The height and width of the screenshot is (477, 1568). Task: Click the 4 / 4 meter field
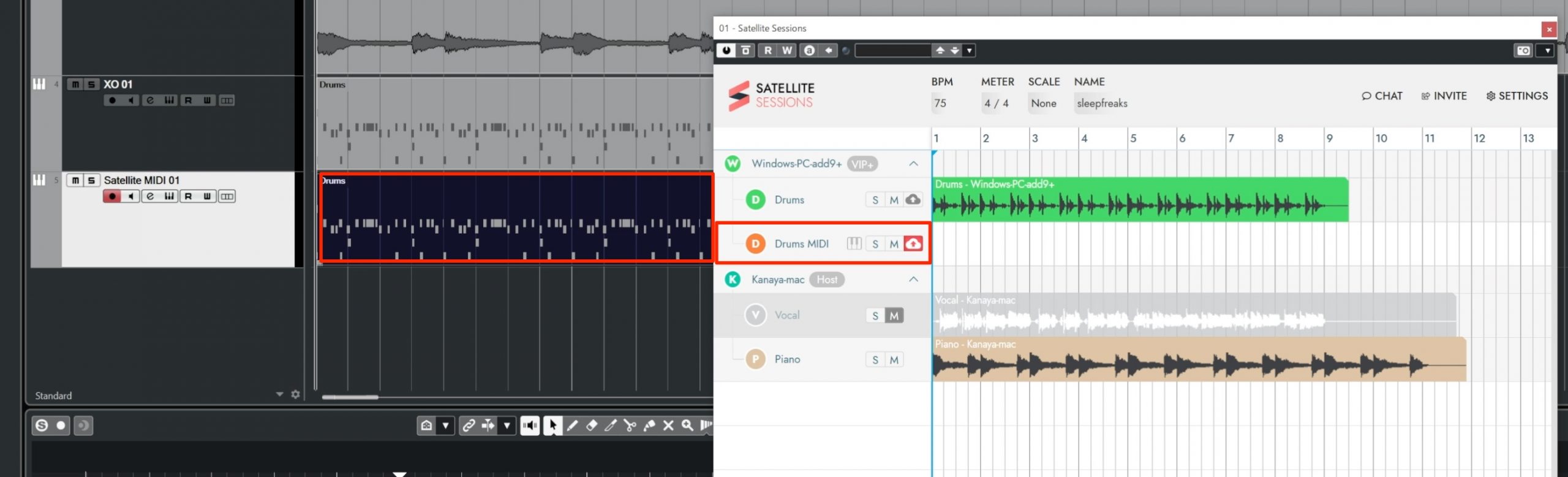click(997, 103)
